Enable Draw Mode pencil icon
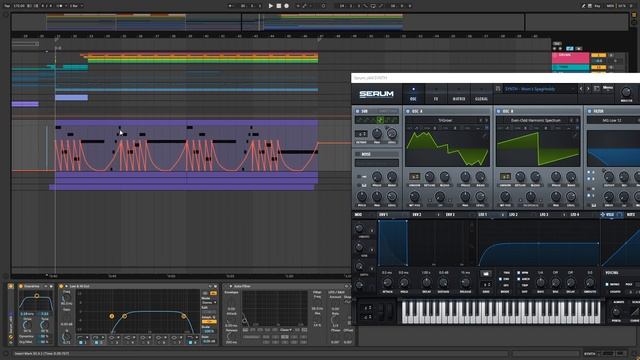 pyautogui.click(x=584, y=6)
